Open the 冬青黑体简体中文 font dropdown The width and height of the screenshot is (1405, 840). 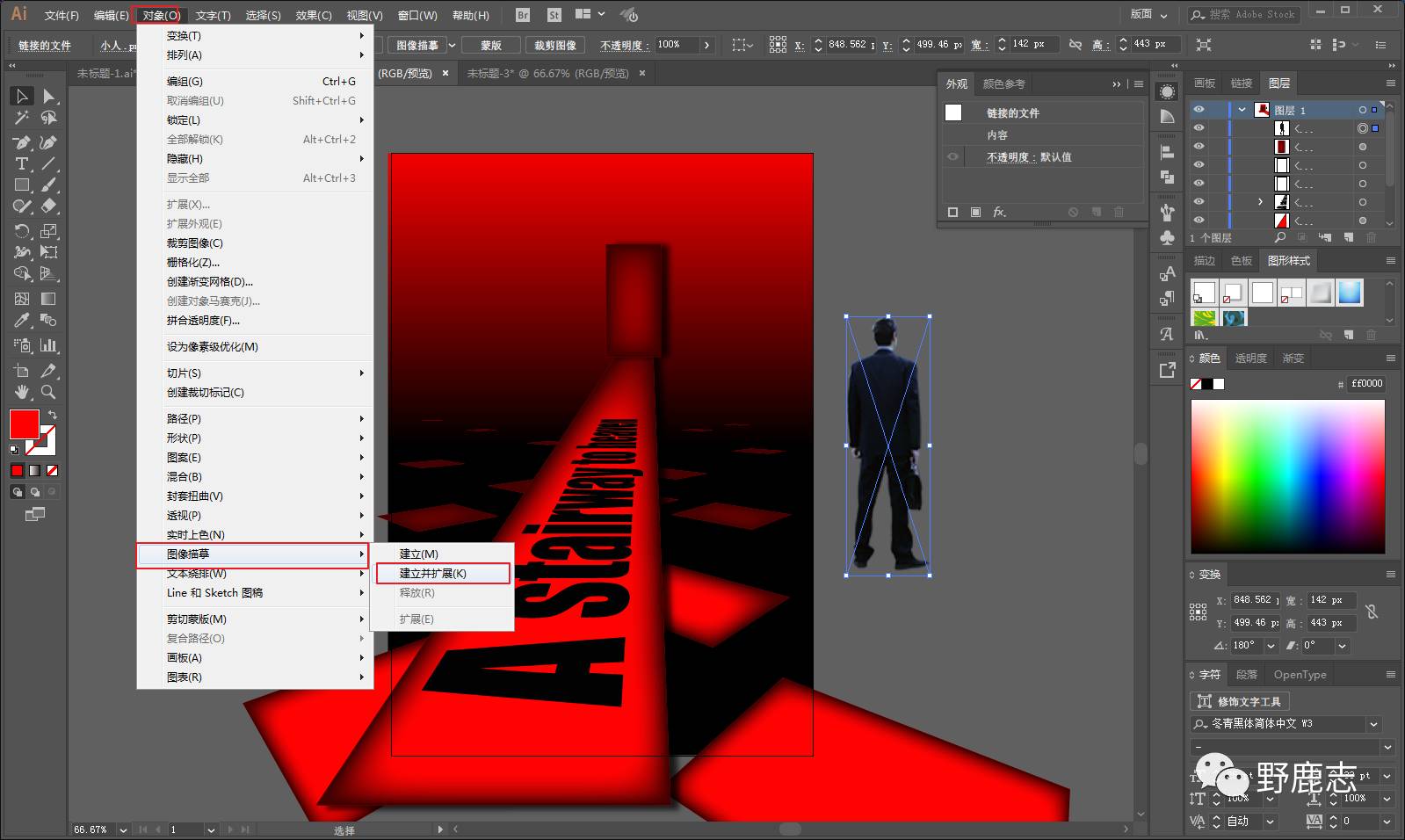point(1373,724)
